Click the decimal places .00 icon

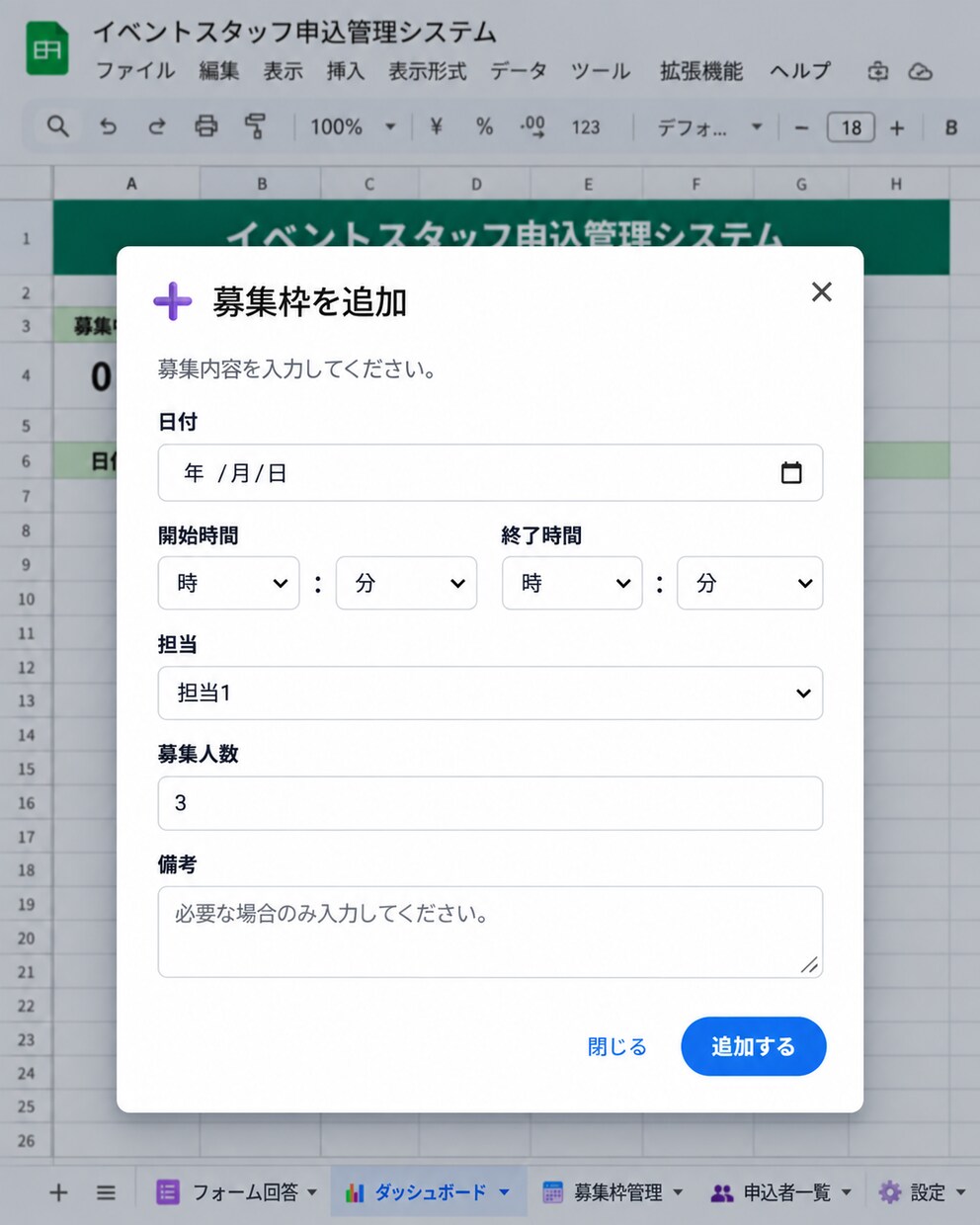coord(532,126)
